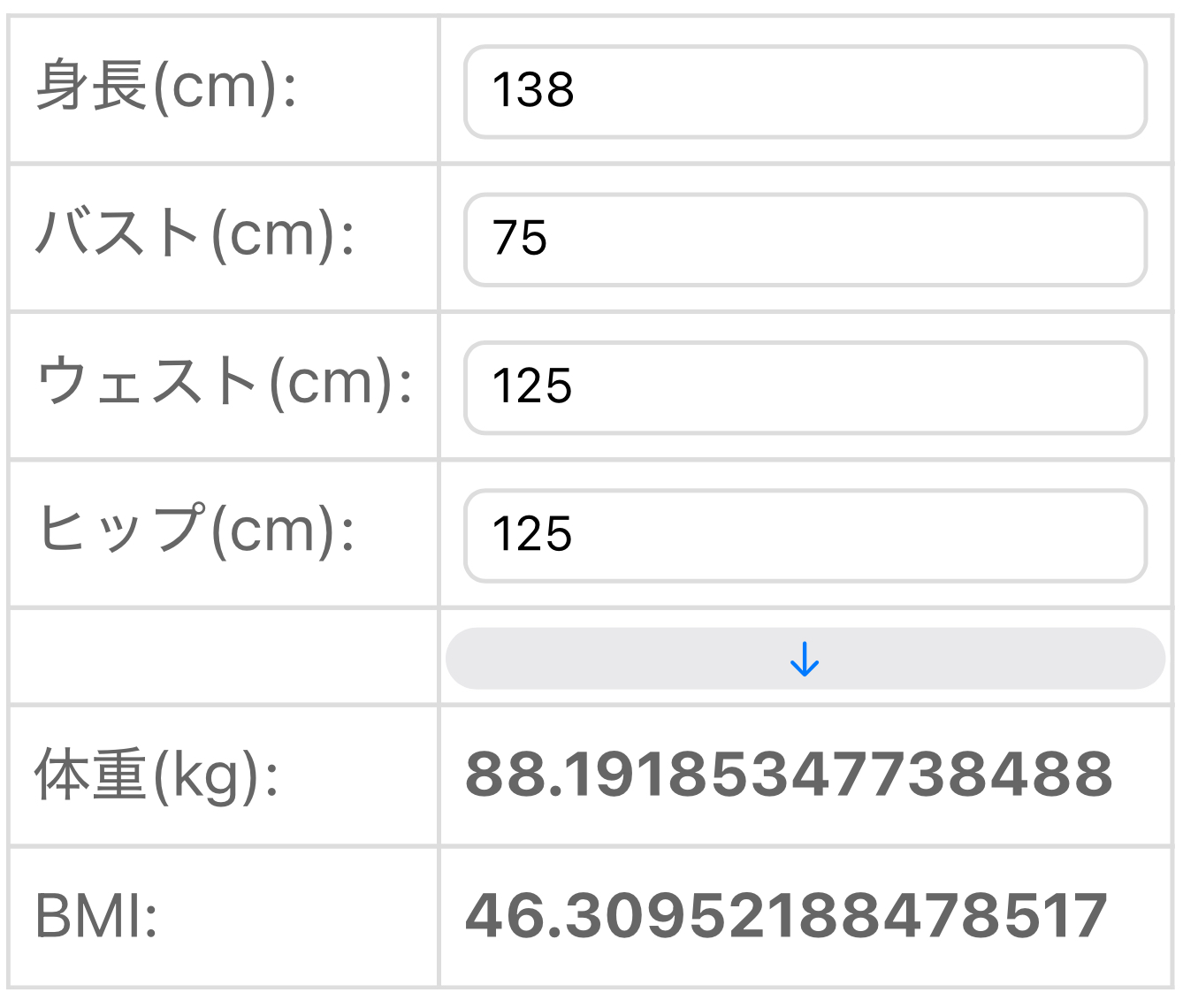The width and height of the screenshot is (1183, 1008).
Task: Click the 体重(kg) result label
Action: (x=156, y=775)
